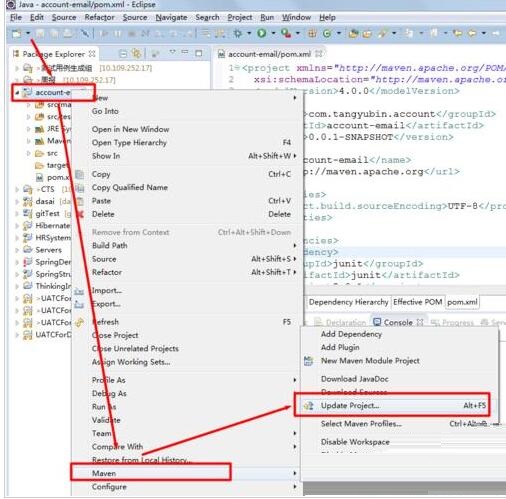Select Add Dependency in Maven submenu
This screenshot has height=499, width=506.
[x=351, y=334]
